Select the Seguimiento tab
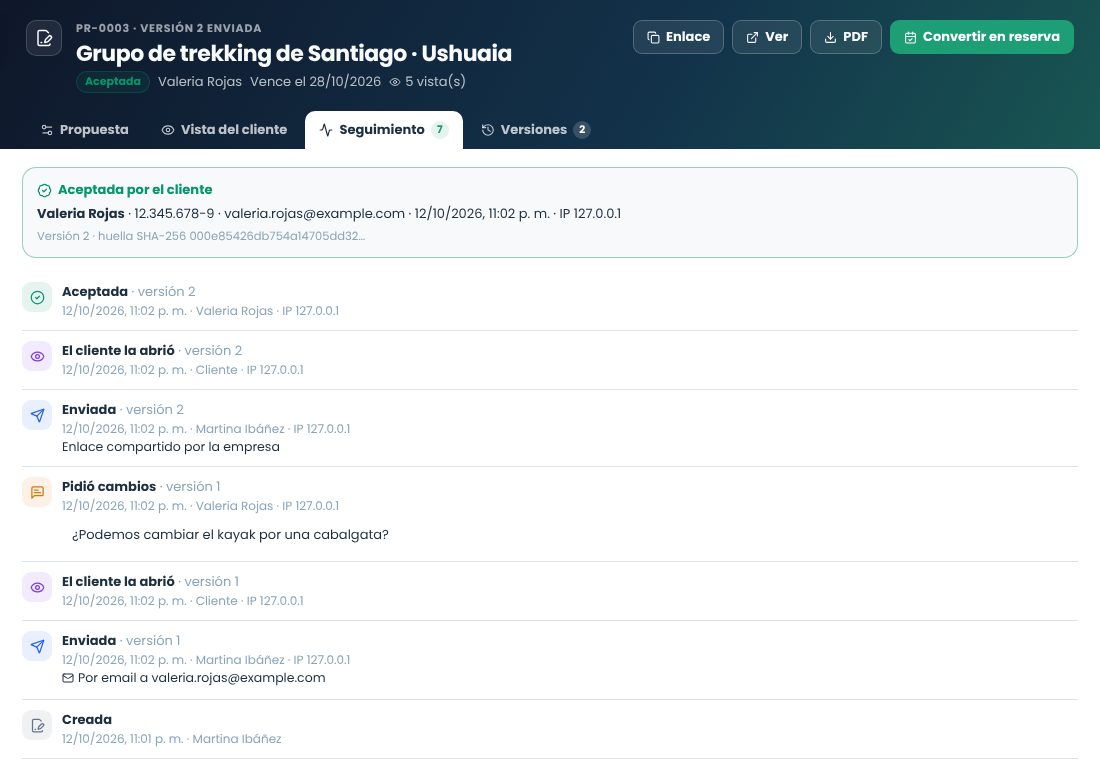 coord(384,130)
